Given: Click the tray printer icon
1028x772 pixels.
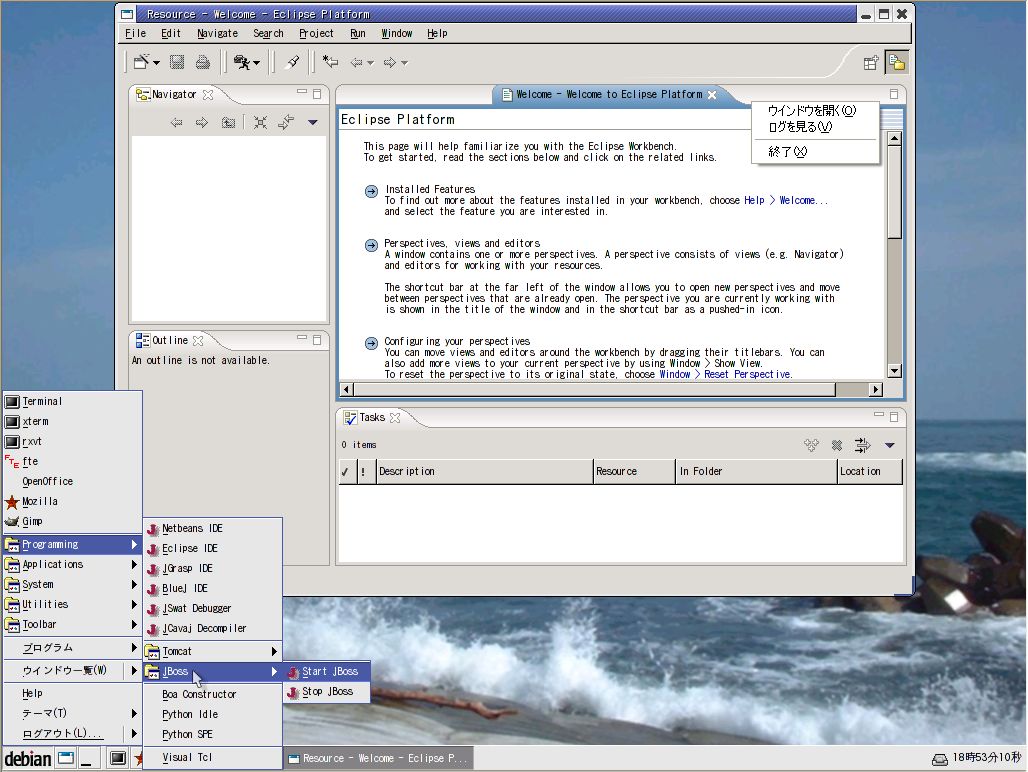Looking at the screenshot, I should point(939,760).
